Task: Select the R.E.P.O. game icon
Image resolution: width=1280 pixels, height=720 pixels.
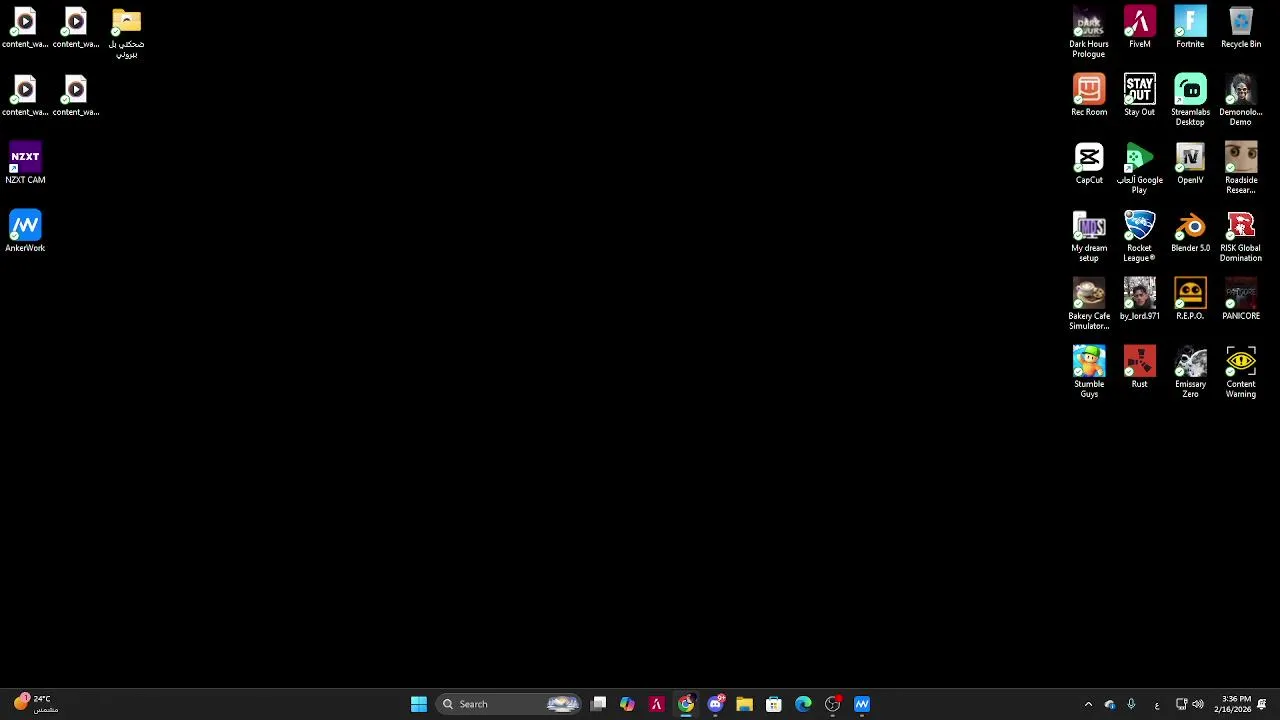Action: [1190, 300]
